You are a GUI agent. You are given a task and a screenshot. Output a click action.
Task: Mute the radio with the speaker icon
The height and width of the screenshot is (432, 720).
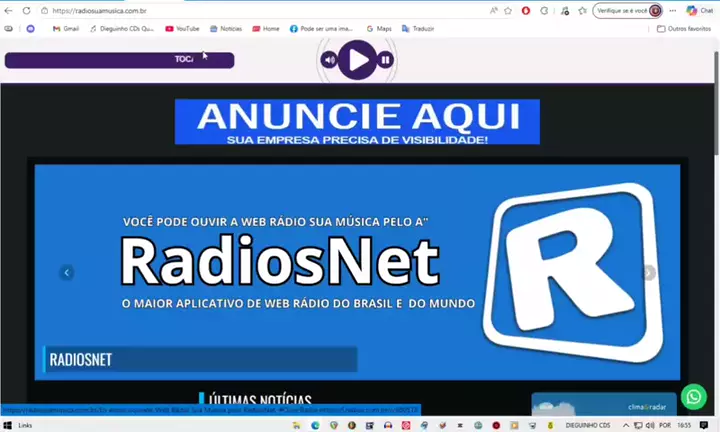329,60
